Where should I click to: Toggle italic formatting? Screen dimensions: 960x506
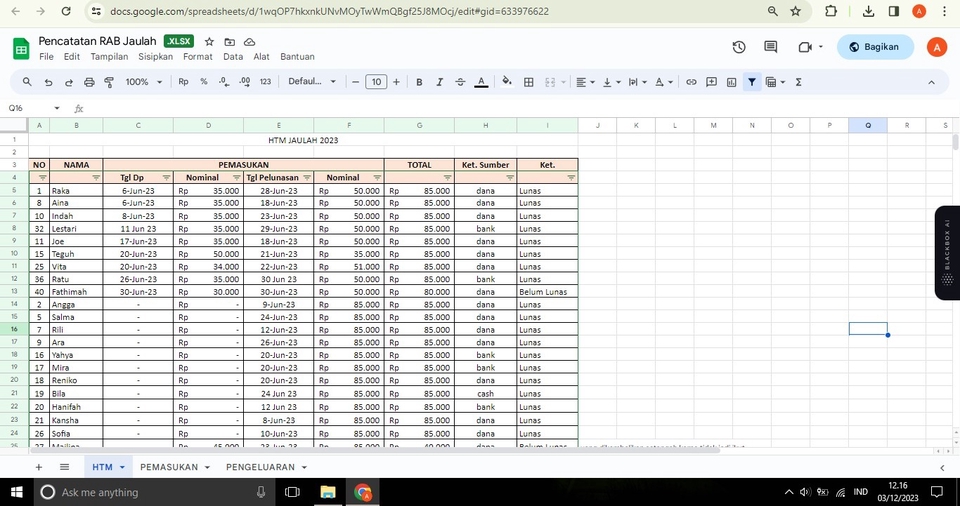[440, 82]
